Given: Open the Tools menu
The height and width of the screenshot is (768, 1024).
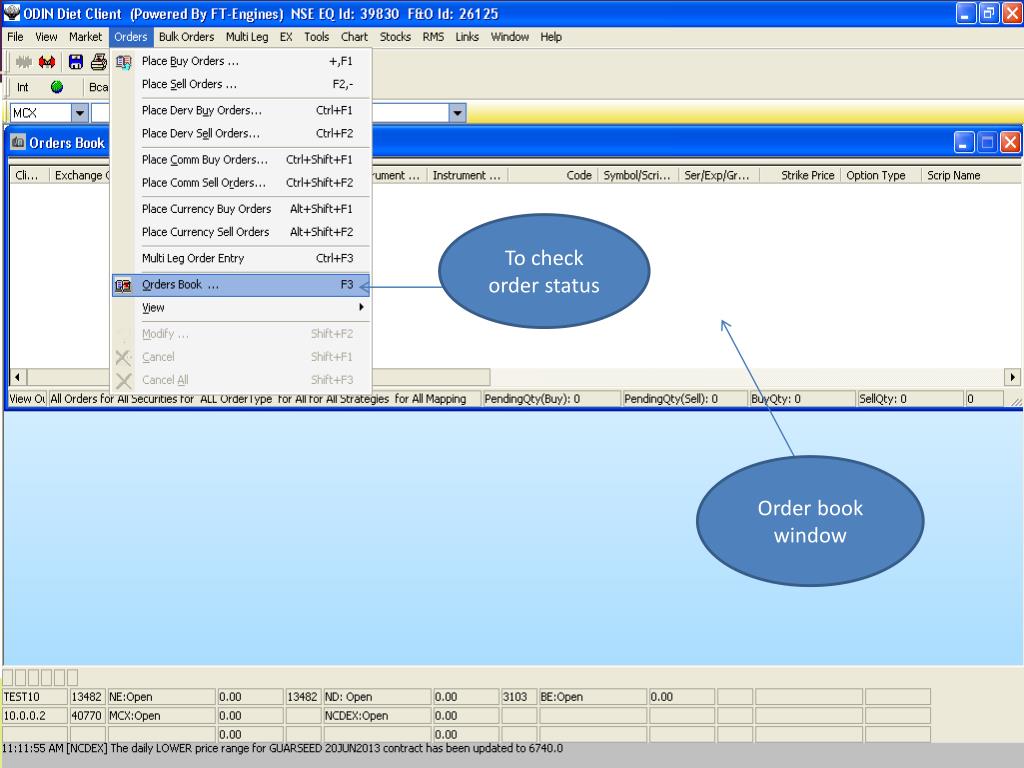Looking at the screenshot, I should click(317, 37).
